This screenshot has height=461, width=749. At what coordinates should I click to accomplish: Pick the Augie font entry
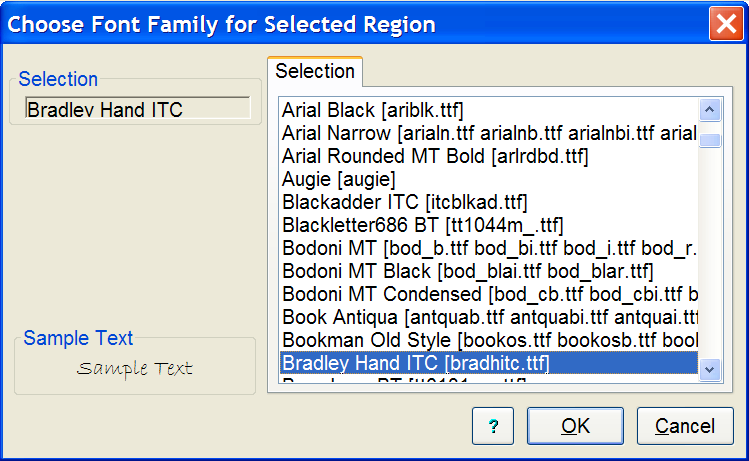coord(339,179)
